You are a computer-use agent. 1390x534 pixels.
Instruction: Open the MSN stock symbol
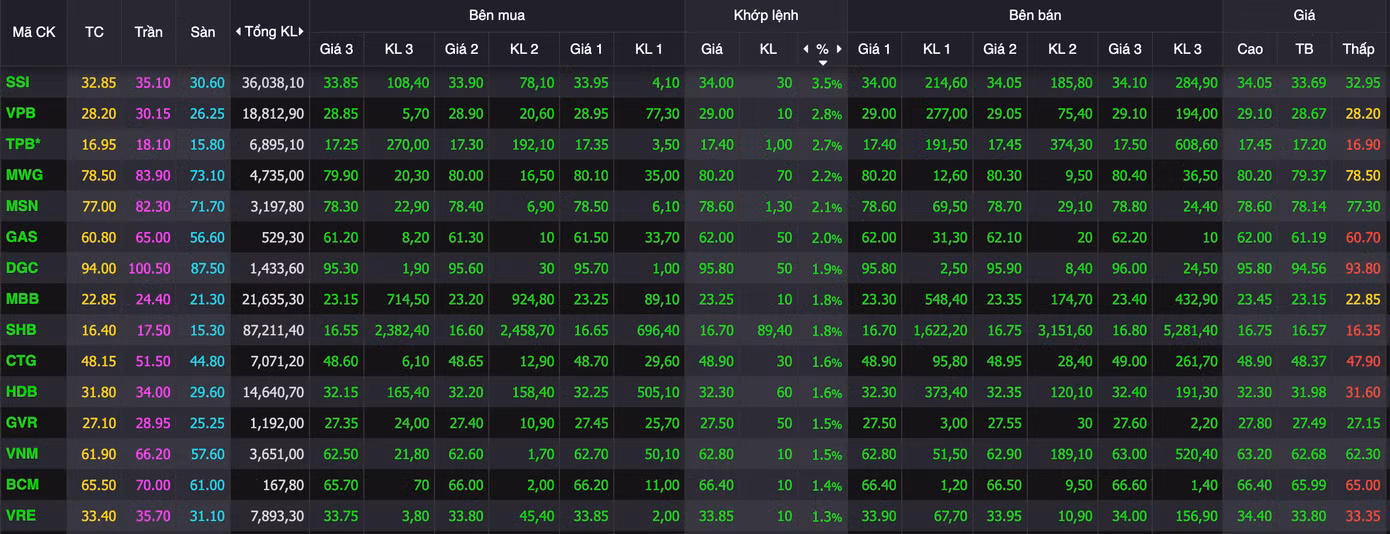(21, 206)
